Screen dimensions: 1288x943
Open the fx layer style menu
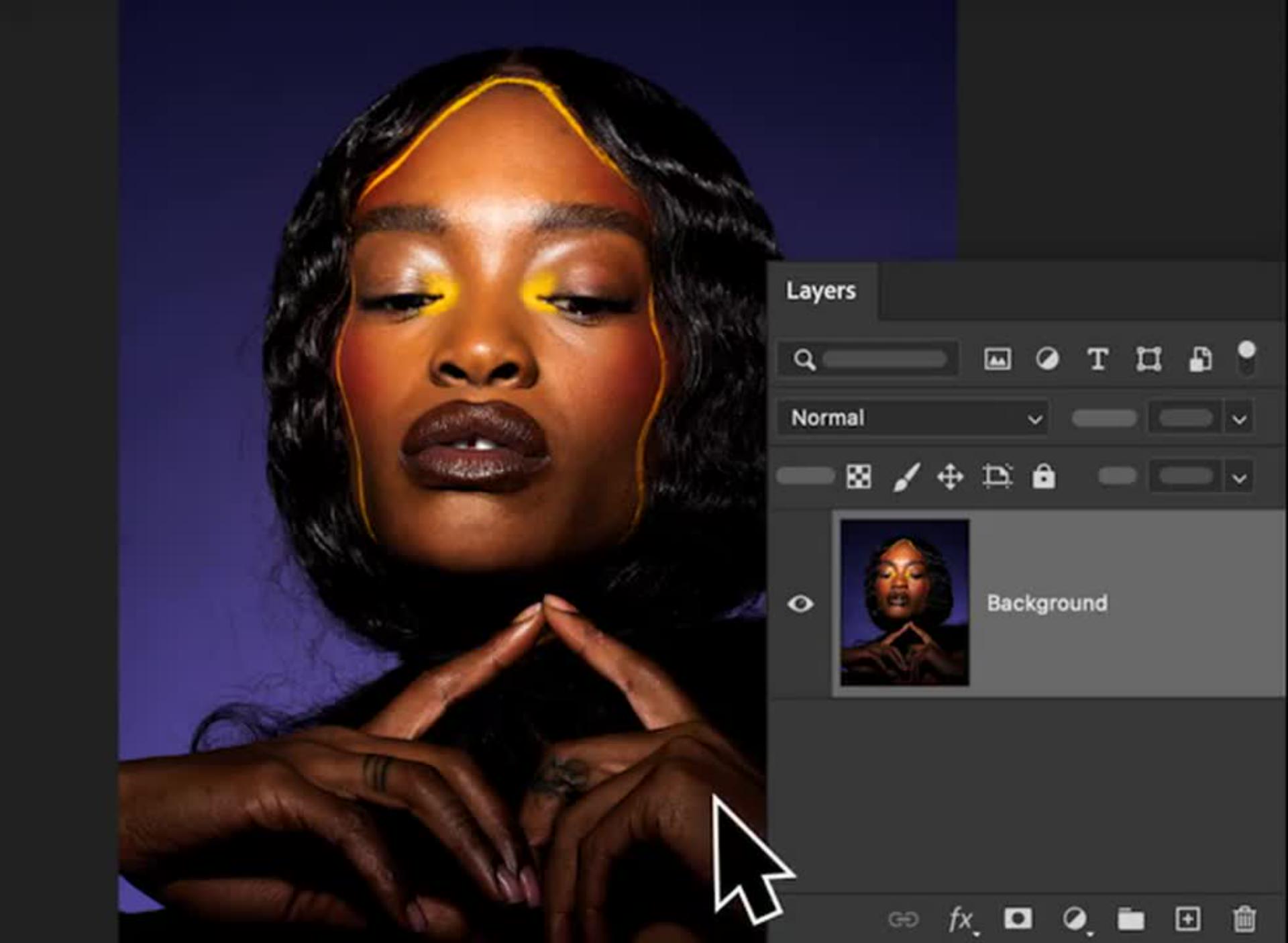tap(961, 919)
